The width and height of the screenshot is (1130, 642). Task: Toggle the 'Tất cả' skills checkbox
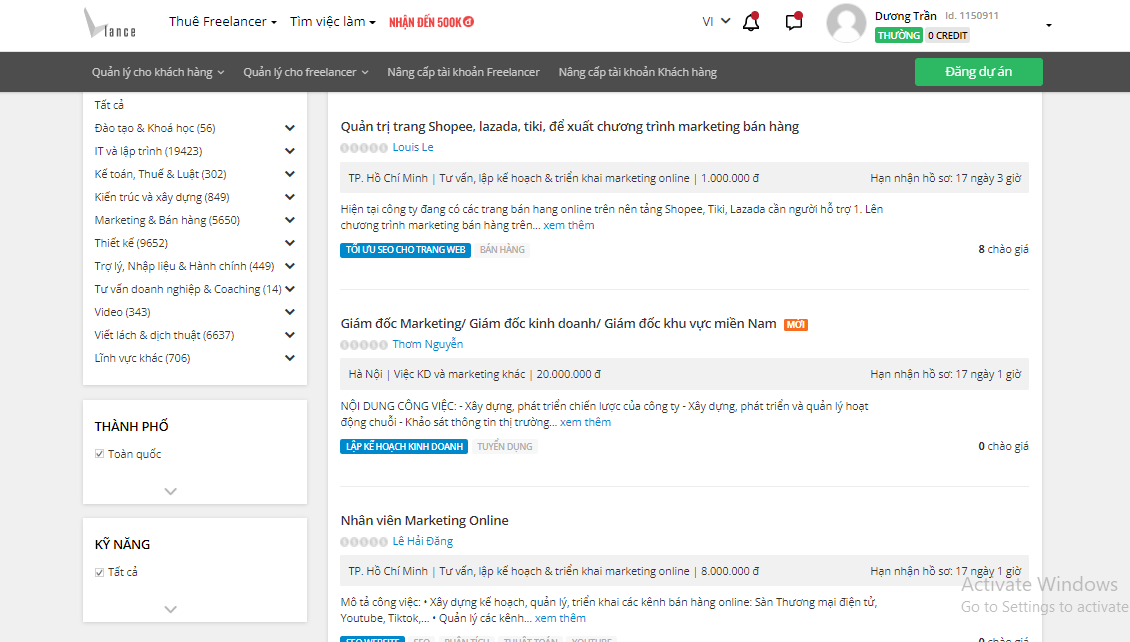[100, 572]
